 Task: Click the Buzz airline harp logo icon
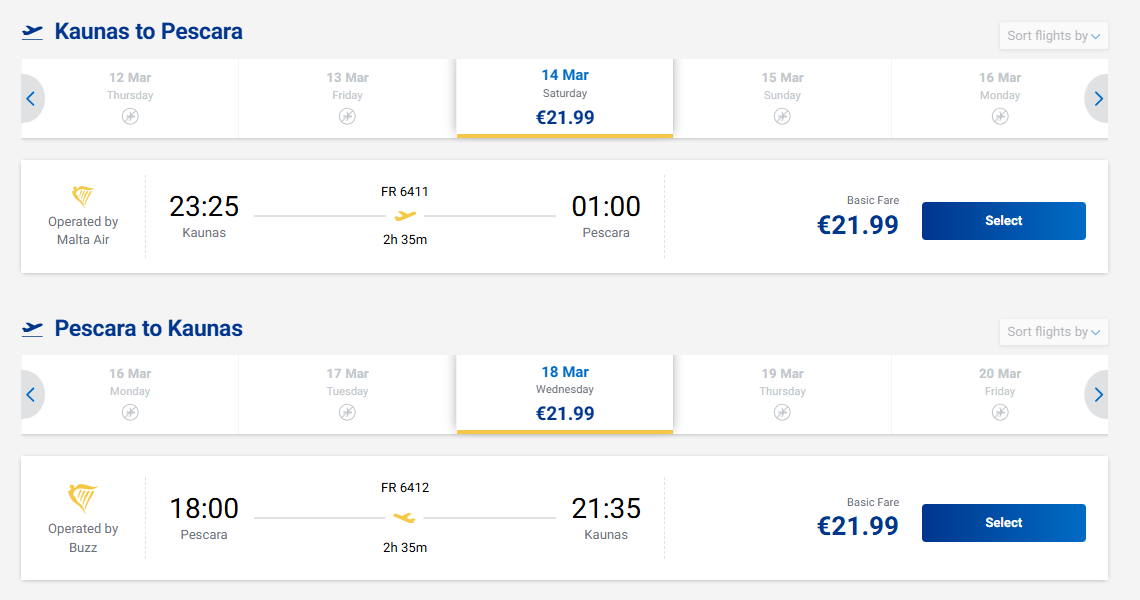(x=83, y=497)
